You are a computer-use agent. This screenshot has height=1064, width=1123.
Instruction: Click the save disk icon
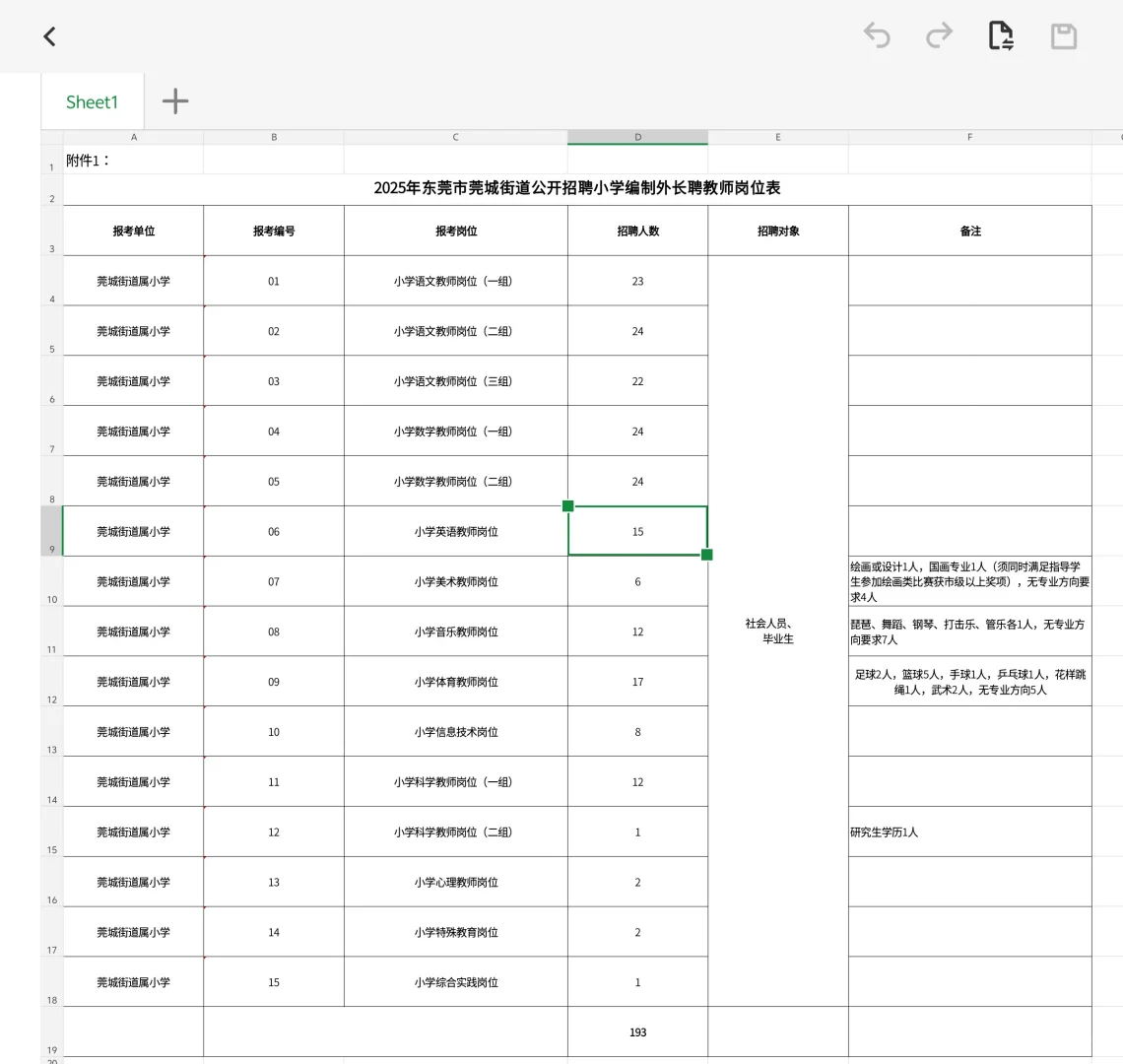[x=1064, y=35]
